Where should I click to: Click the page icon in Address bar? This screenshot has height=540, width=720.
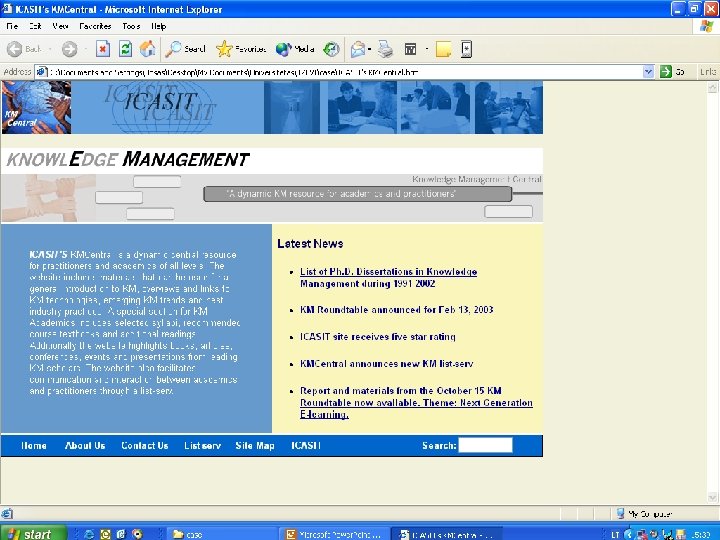42,72
